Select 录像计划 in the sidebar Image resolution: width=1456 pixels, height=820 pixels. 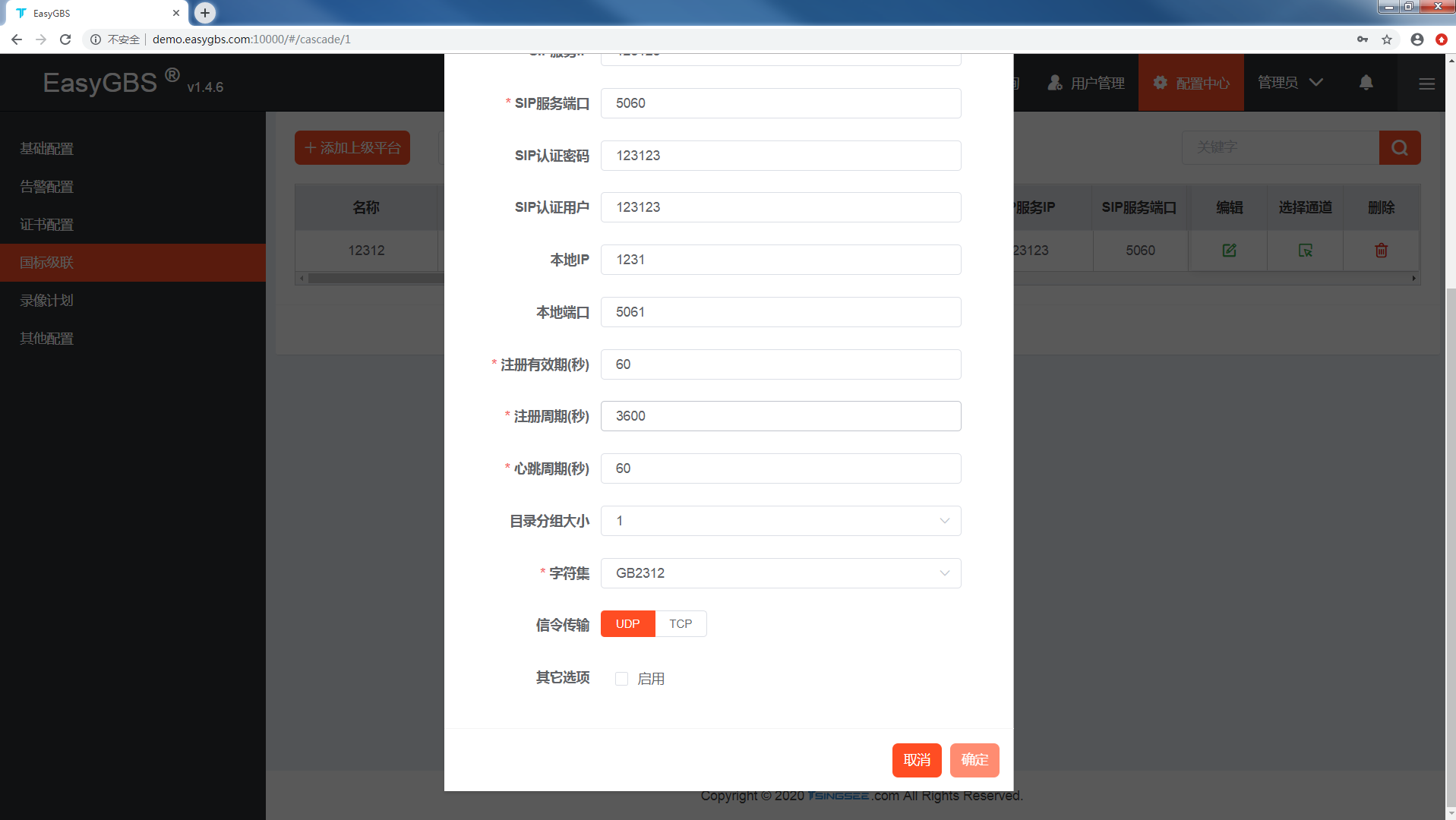pyautogui.click(x=46, y=300)
